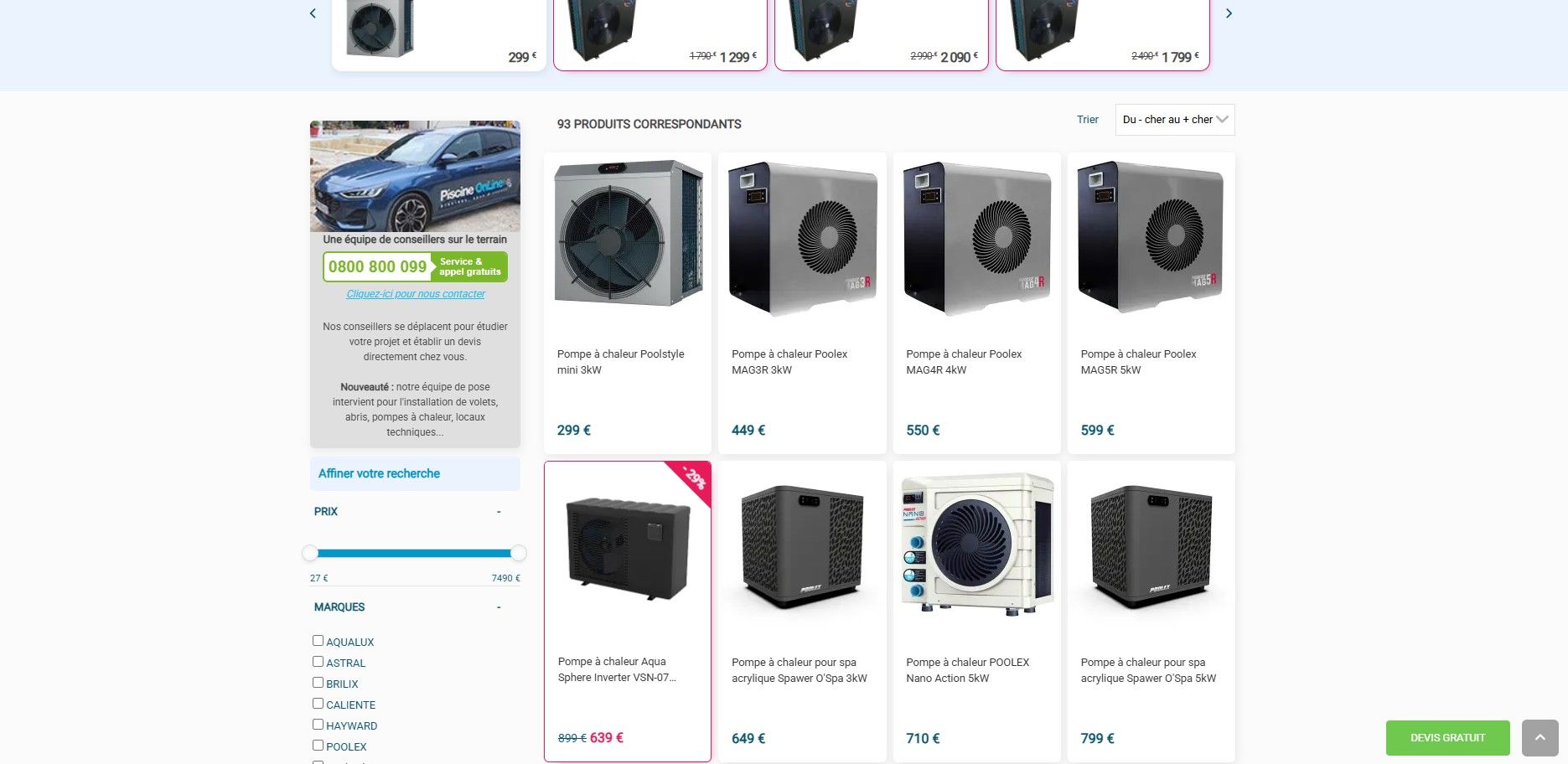Click the 0800 800 099 phone badge

pos(415,266)
